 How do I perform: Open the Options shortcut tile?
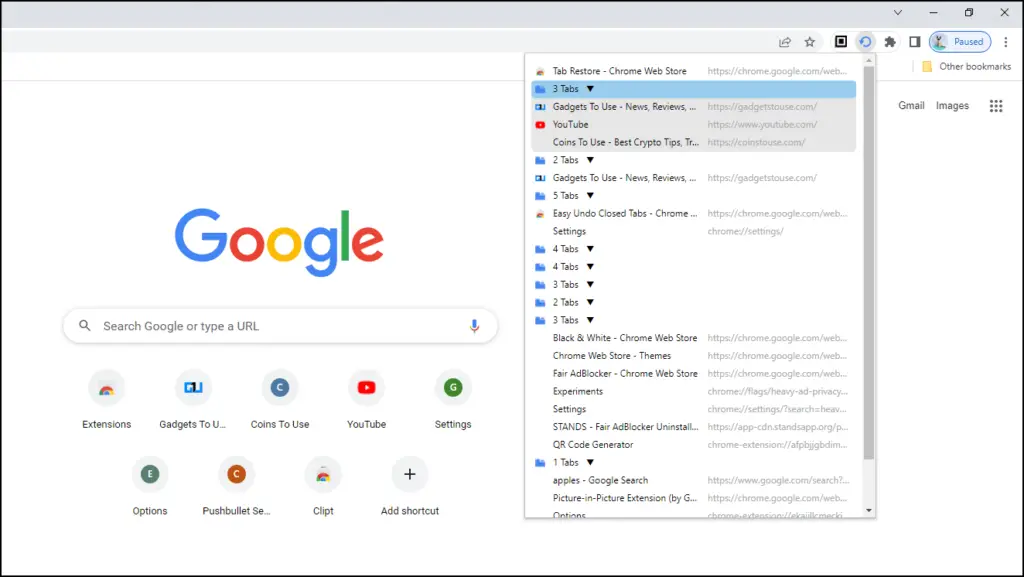click(x=150, y=486)
